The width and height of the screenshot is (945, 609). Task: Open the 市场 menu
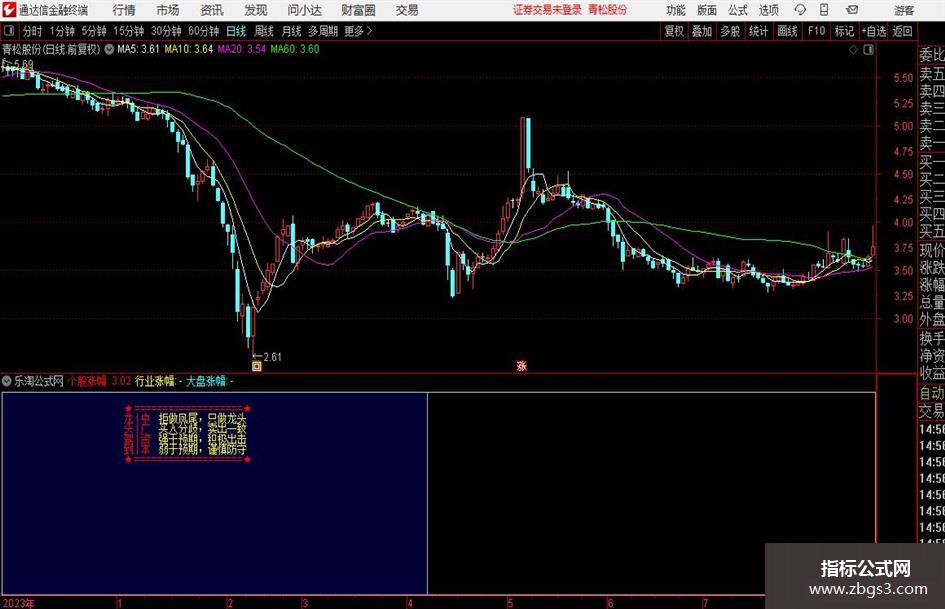pyautogui.click(x=168, y=10)
